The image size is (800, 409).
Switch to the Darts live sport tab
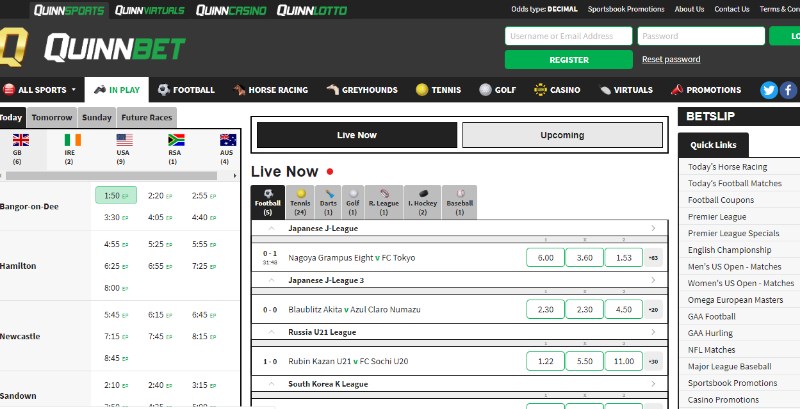[x=328, y=202]
